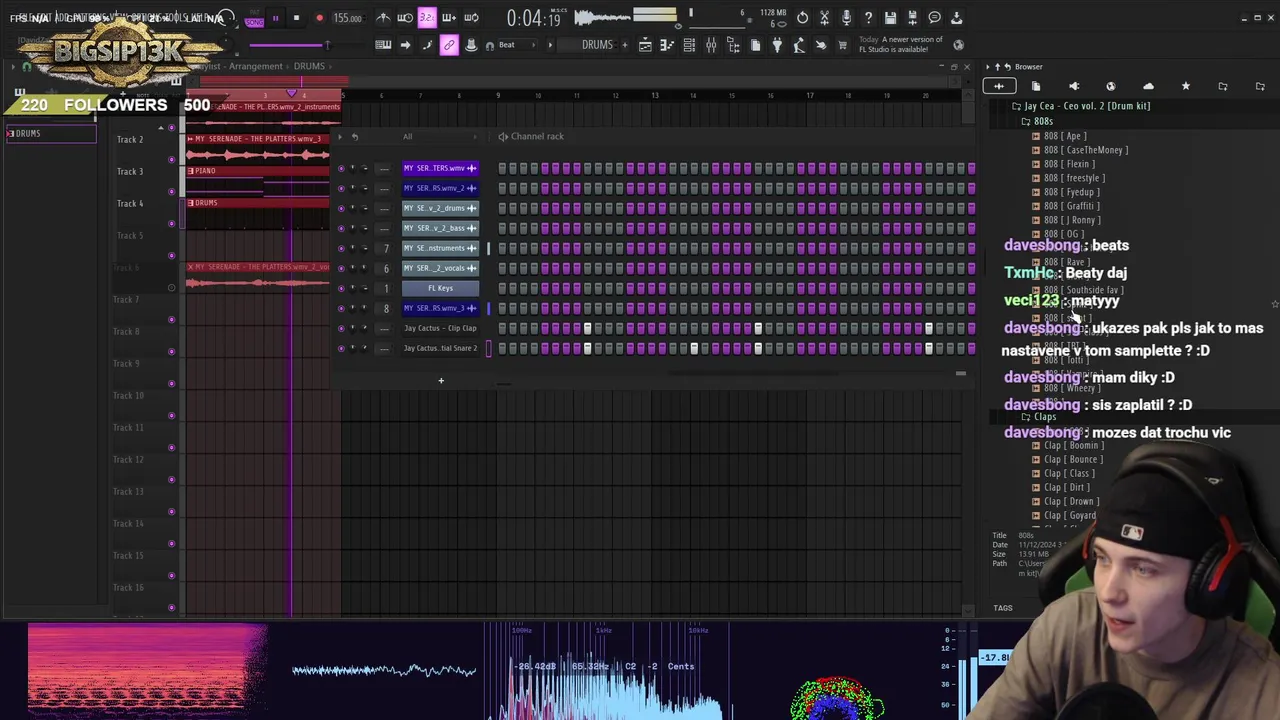Image resolution: width=1280 pixels, height=720 pixels.
Task: Toggle PAT/SONG mode switch
Action: pyautogui.click(x=254, y=19)
